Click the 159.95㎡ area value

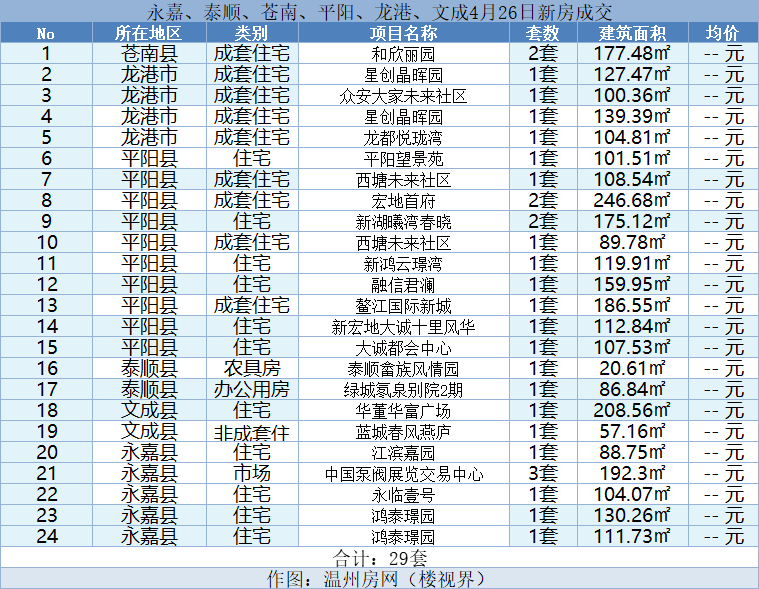tap(632, 284)
